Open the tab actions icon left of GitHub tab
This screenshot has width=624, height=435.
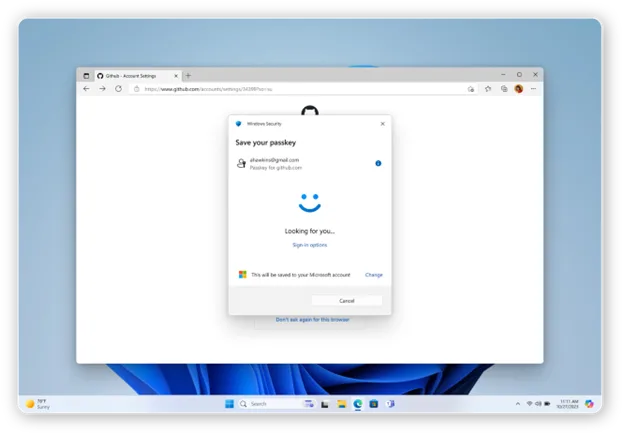click(x=86, y=76)
